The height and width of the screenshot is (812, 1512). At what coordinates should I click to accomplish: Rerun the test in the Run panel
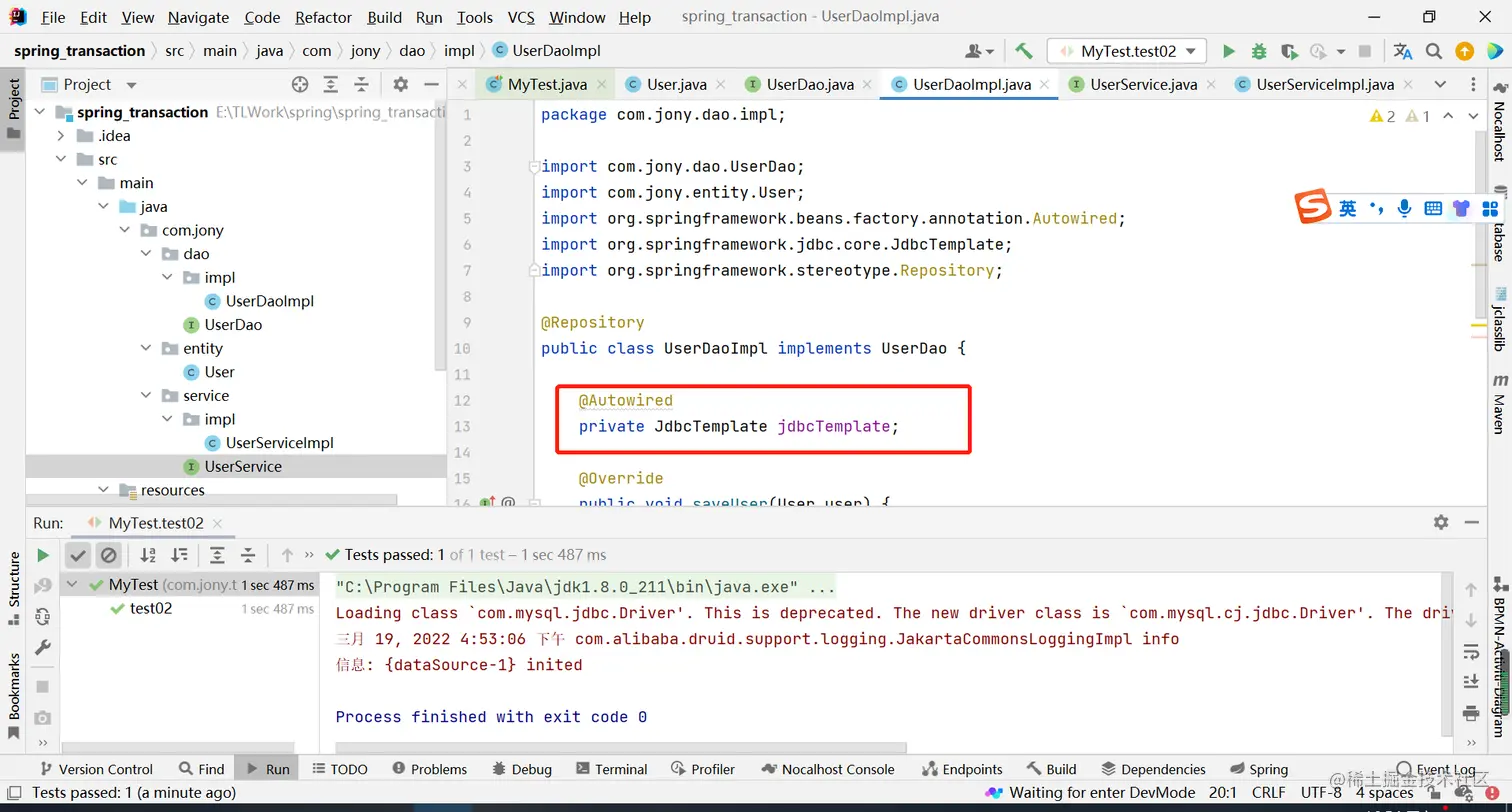tap(43, 555)
